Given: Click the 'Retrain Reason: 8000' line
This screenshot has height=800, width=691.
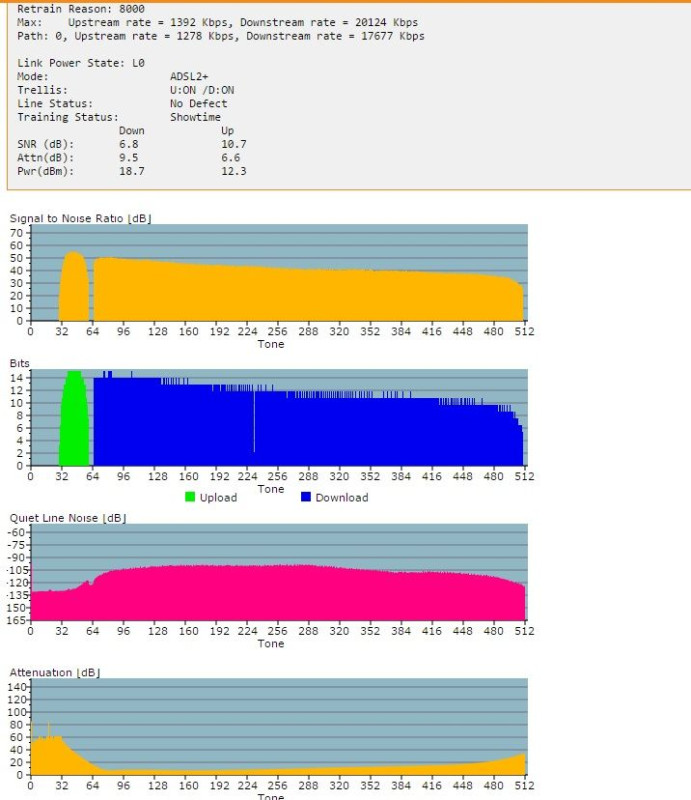Looking at the screenshot, I should coord(81,9).
